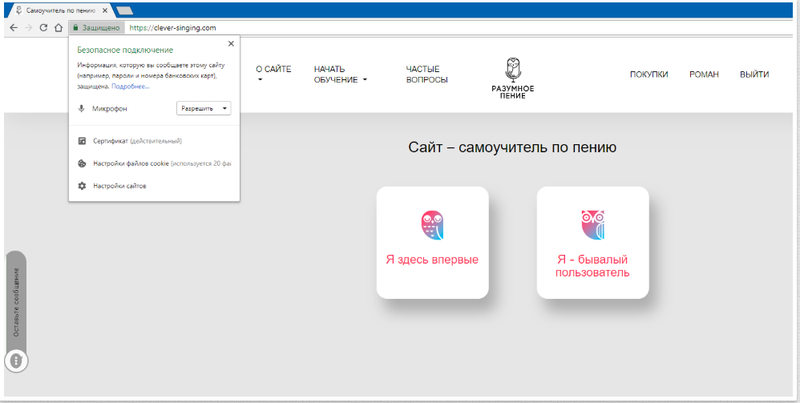Screen dimensions: 800x403
Task: Choose the Я здесь впервые card
Action: [x=433, y=243]
